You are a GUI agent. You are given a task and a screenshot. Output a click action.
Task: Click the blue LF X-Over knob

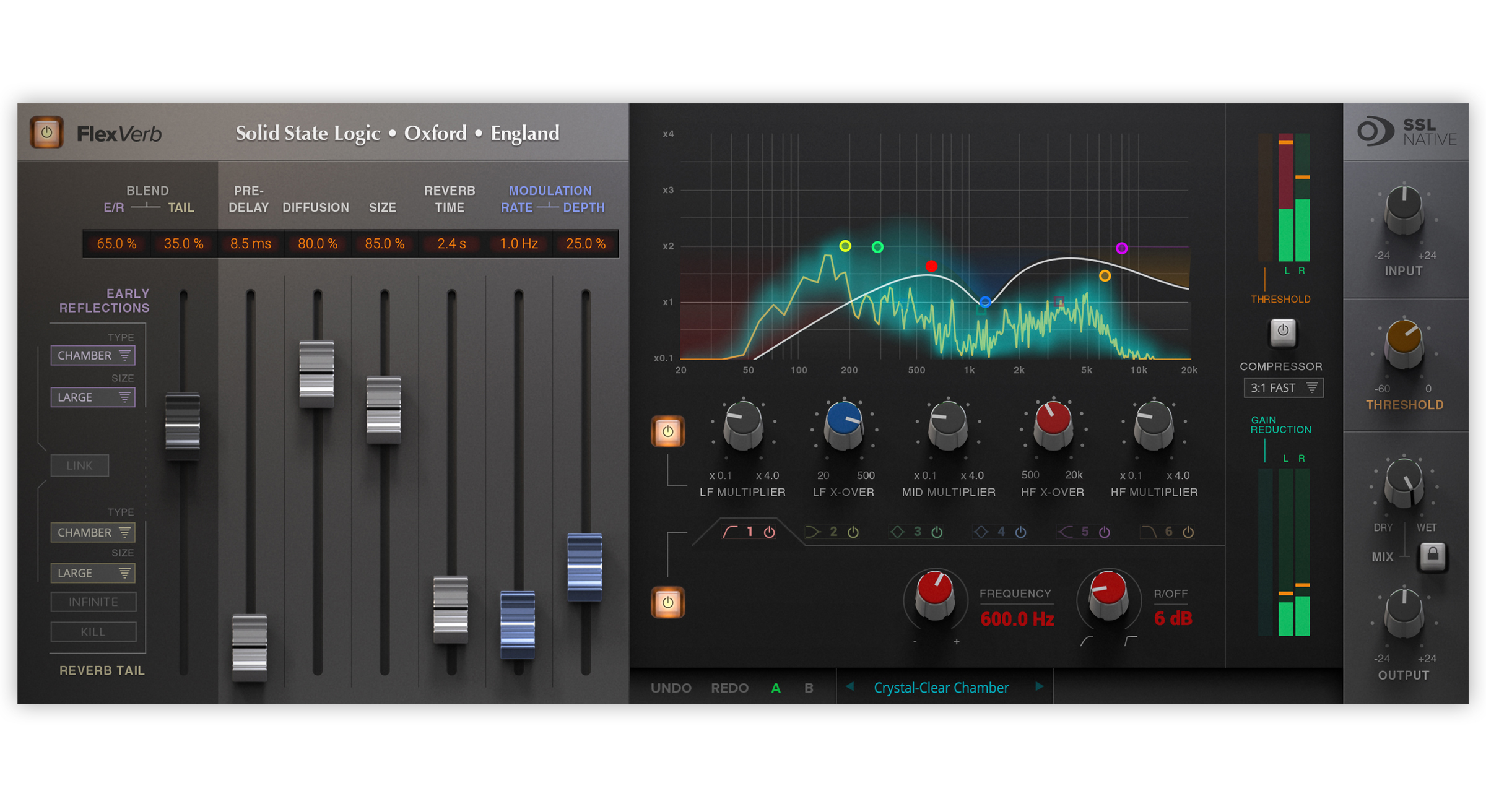[843, 426]
